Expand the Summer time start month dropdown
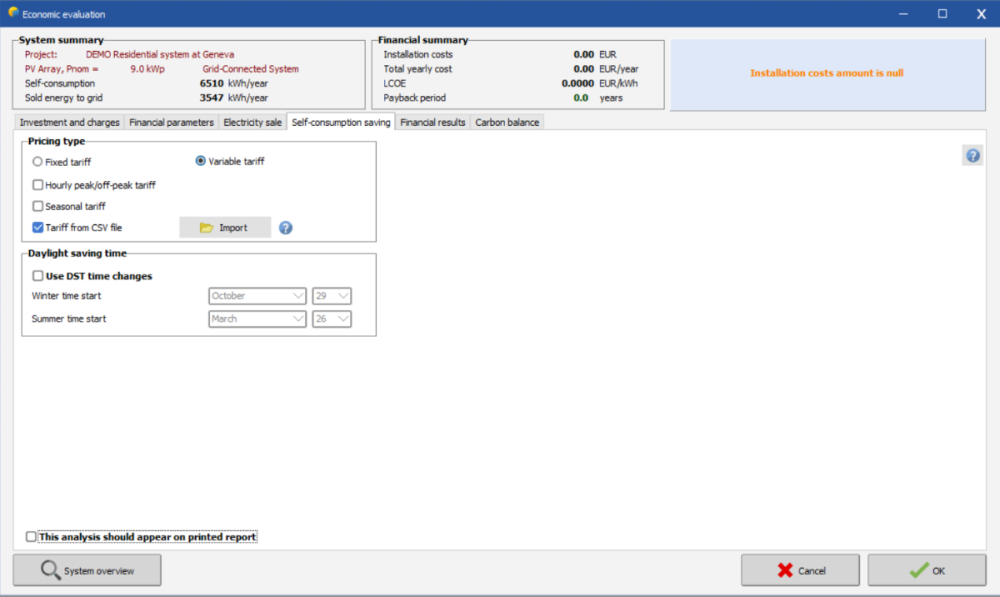This screenshot has height=597, width=1000. 257,319
